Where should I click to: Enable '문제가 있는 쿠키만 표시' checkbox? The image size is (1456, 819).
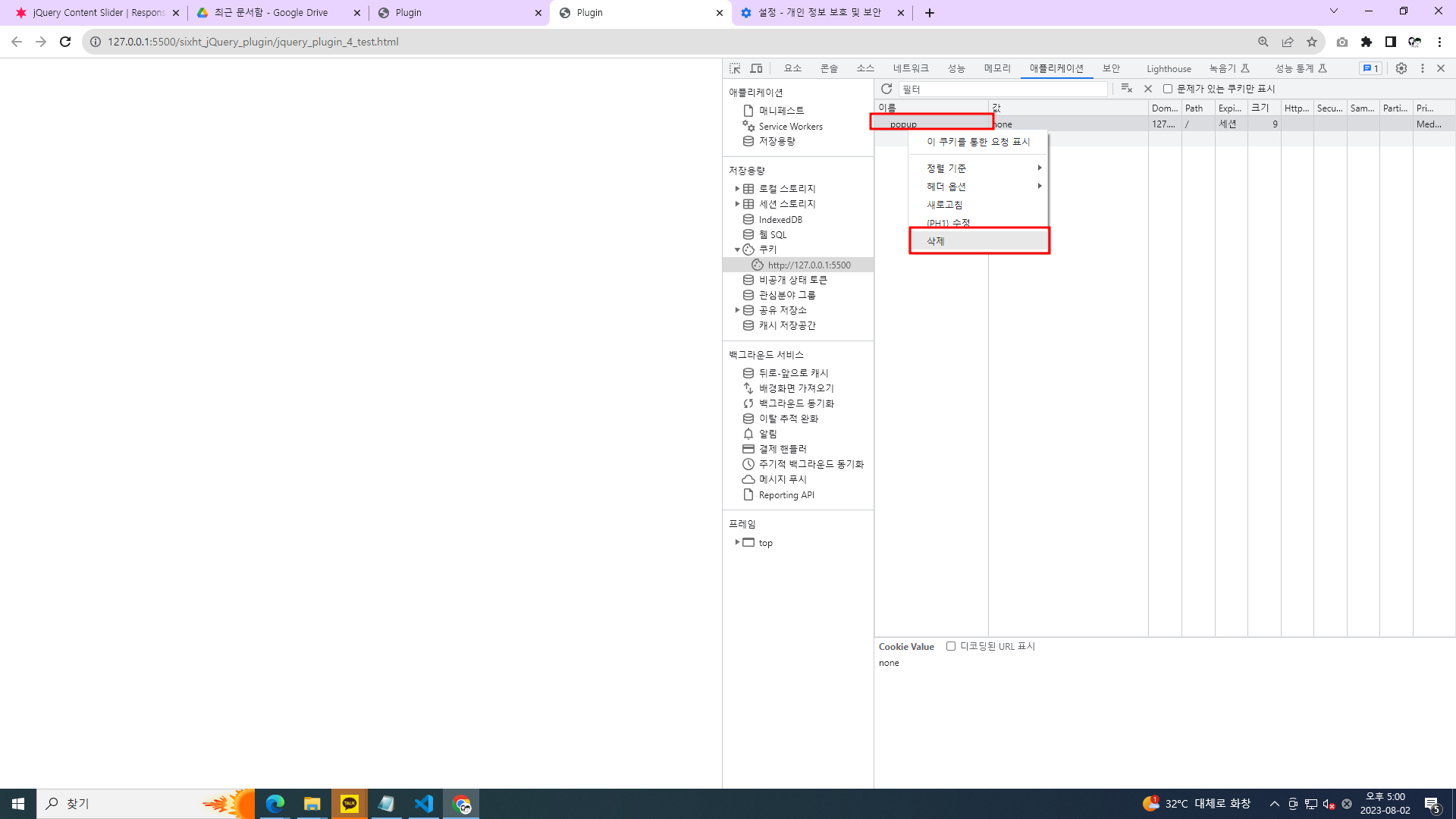click(x=1168, y=89)
